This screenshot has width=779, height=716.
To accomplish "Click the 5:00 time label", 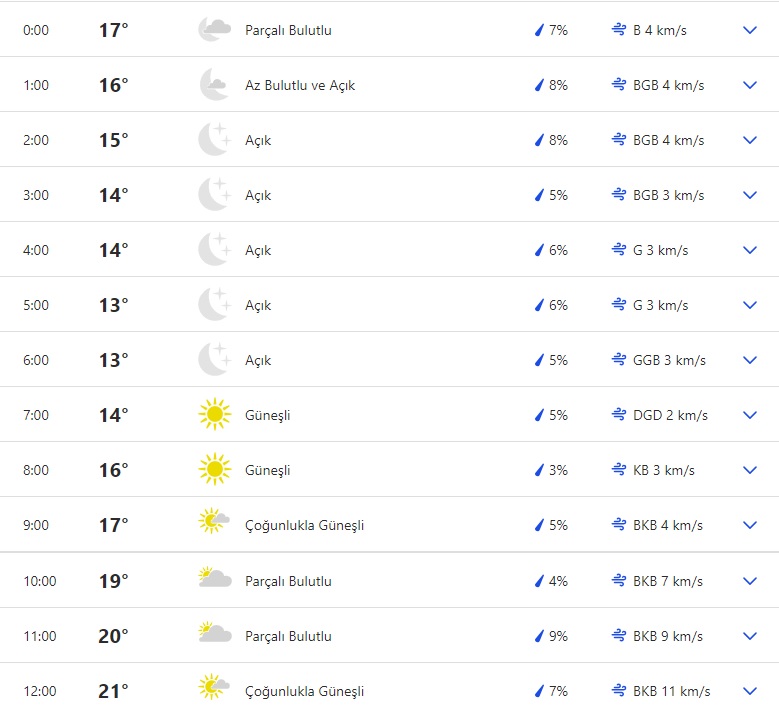I will (35, 305).
